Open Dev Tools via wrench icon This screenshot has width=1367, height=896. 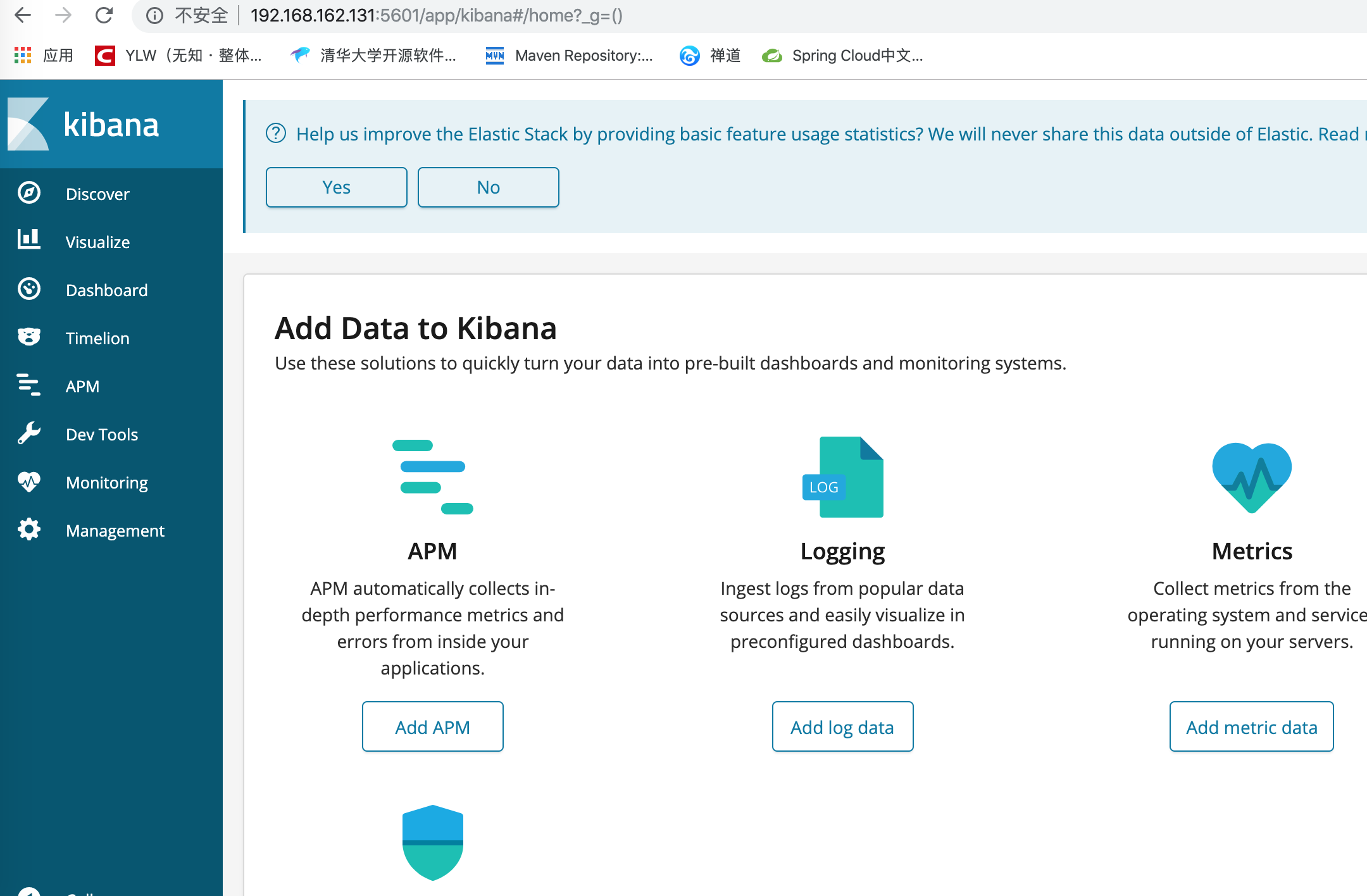click(29, 433)
